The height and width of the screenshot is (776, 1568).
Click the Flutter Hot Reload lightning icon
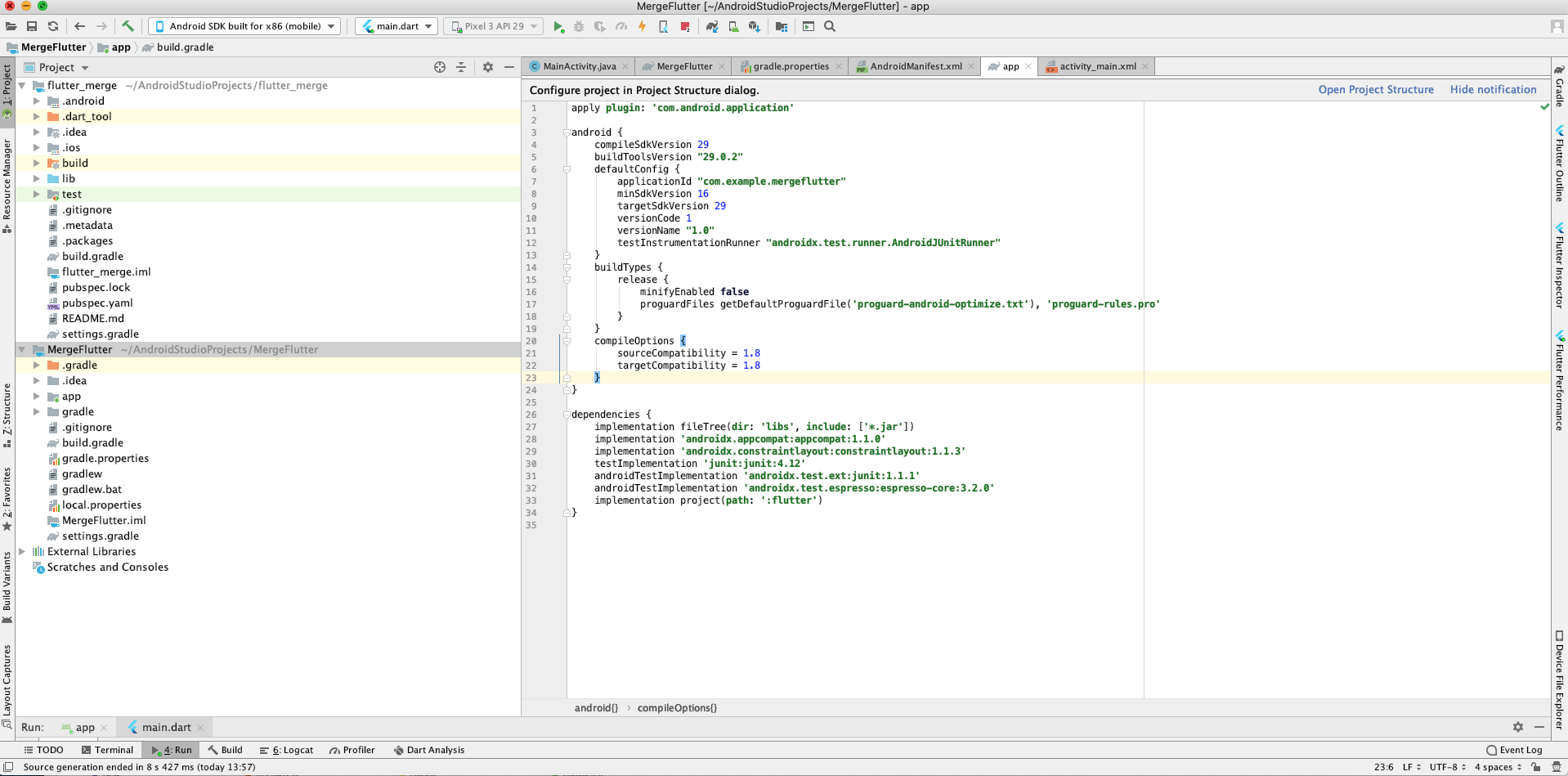[643, 26]
